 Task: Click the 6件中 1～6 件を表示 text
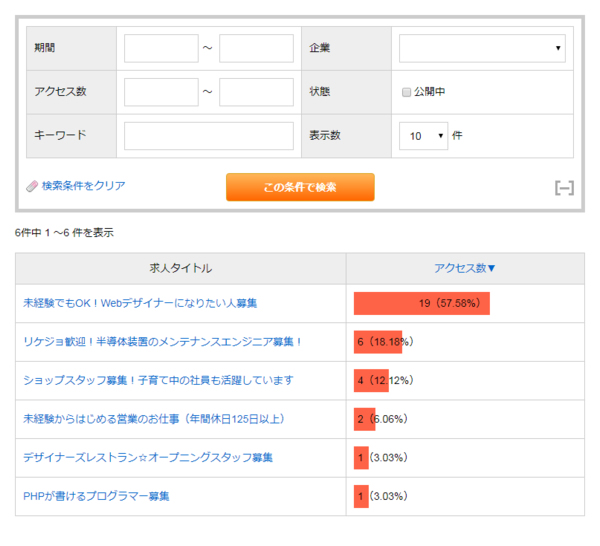tap(64, 233)
